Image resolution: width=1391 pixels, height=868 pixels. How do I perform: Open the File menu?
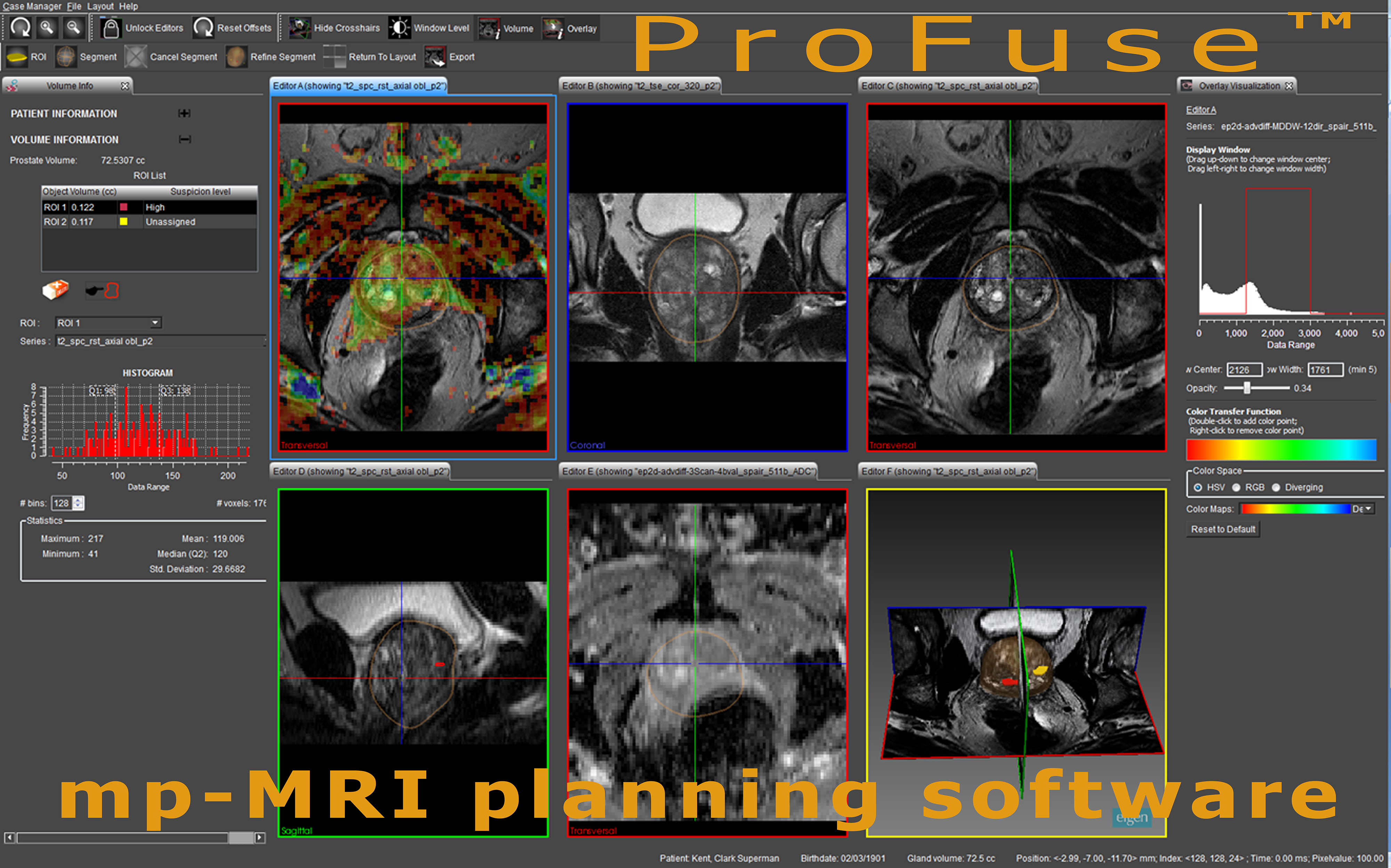tap(74, 6)
